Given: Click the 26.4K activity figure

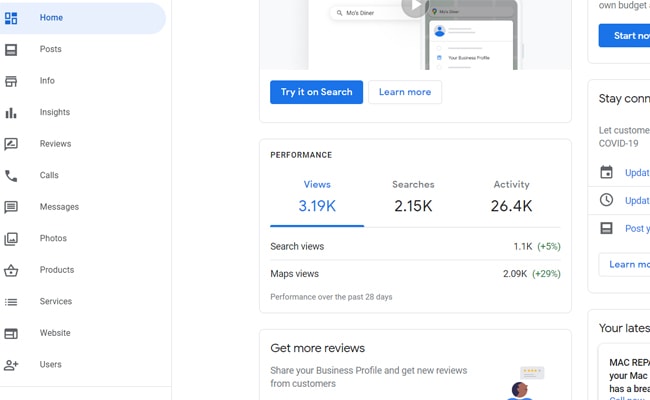Looking at the screenshot, I should click(x=512, y=206).
